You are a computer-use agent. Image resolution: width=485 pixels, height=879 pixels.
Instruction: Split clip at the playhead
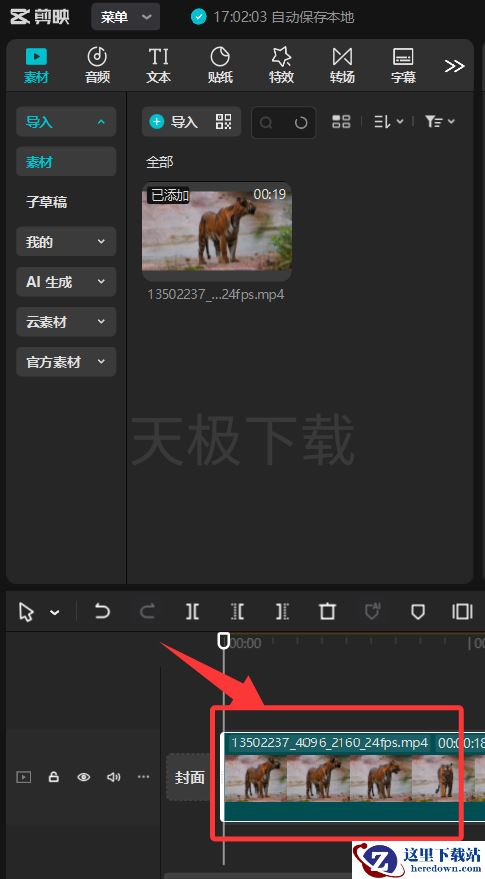coord(192,612)
